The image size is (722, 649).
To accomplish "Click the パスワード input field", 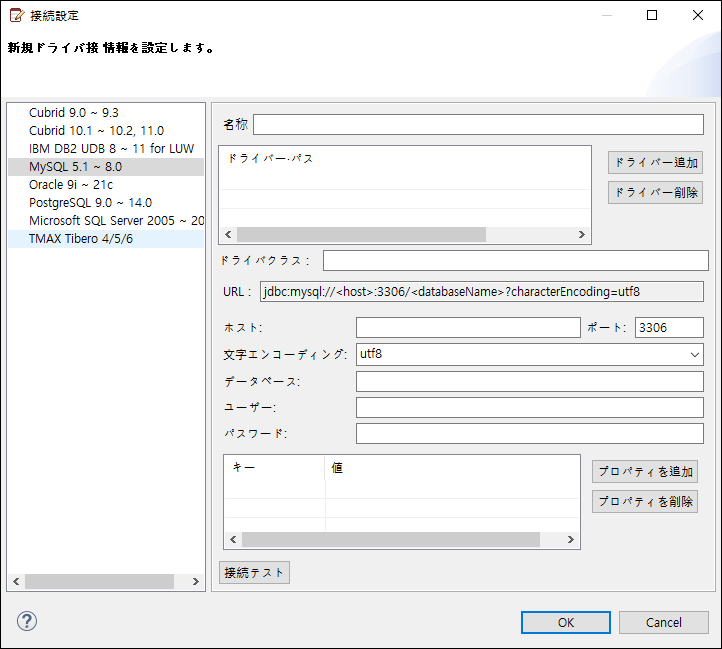I will click(530, 433).
